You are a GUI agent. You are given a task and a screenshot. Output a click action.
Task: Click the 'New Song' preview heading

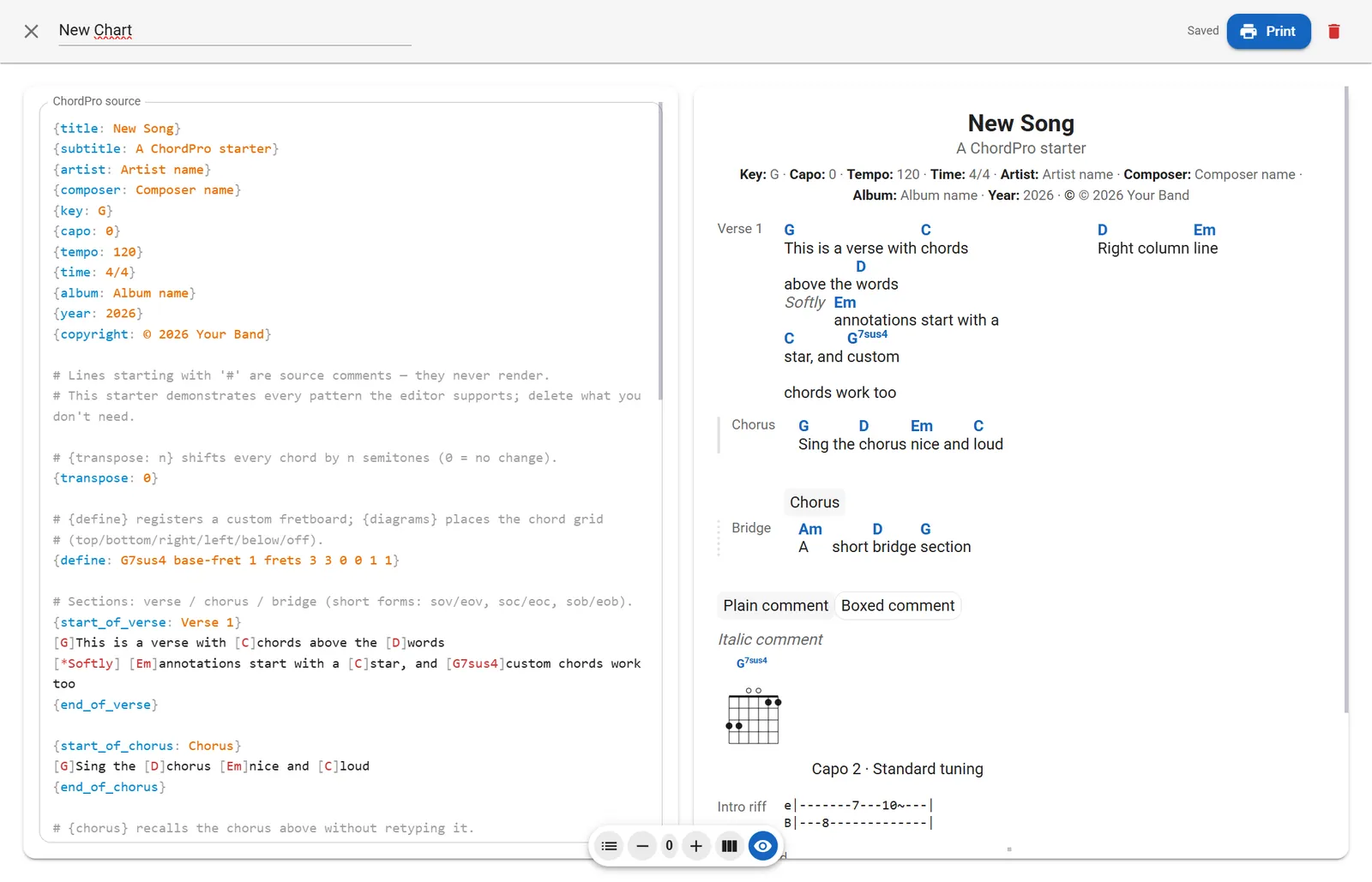click(x=1020, y=123)
